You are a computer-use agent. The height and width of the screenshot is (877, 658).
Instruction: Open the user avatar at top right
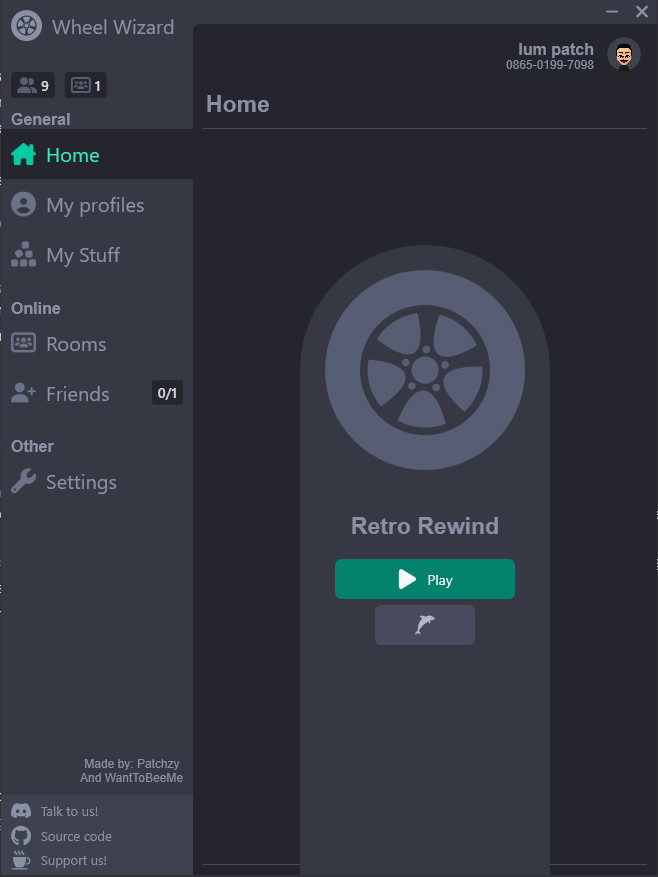624,55
